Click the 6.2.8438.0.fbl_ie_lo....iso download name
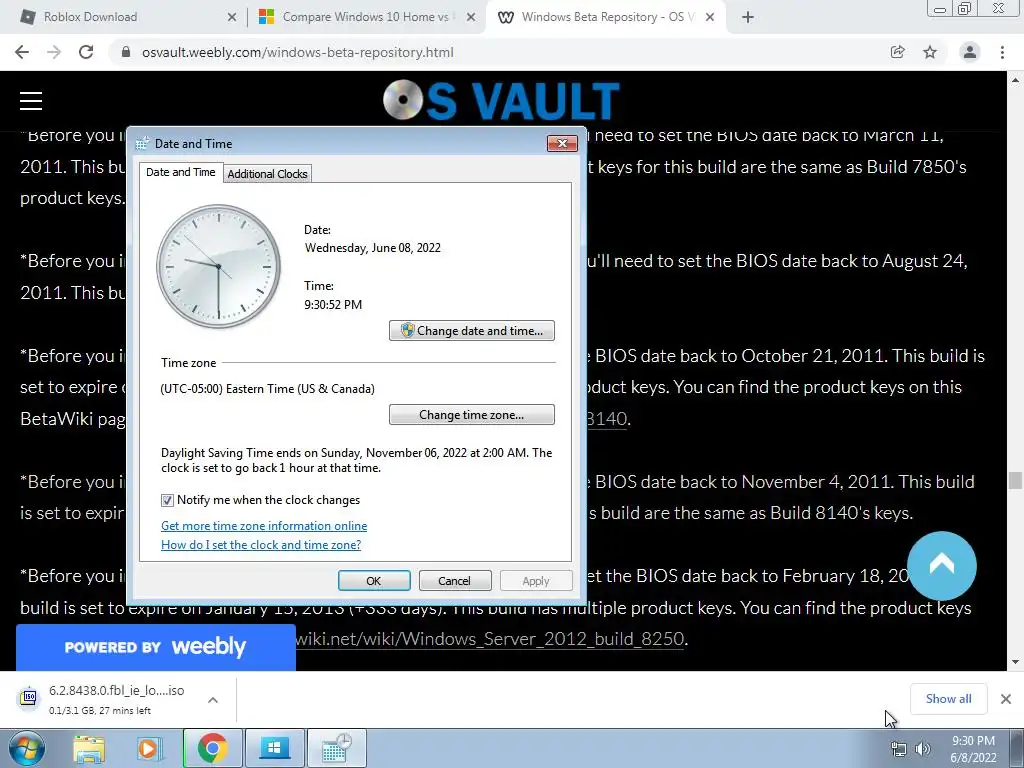Screen dimensions: 1024x768 [x=116, y=690]
